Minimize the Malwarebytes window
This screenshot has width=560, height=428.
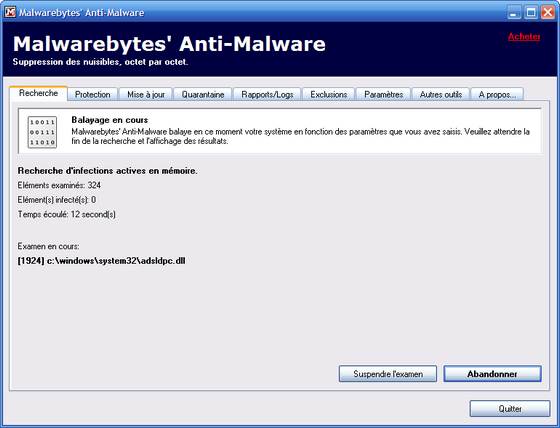[514, 13]
